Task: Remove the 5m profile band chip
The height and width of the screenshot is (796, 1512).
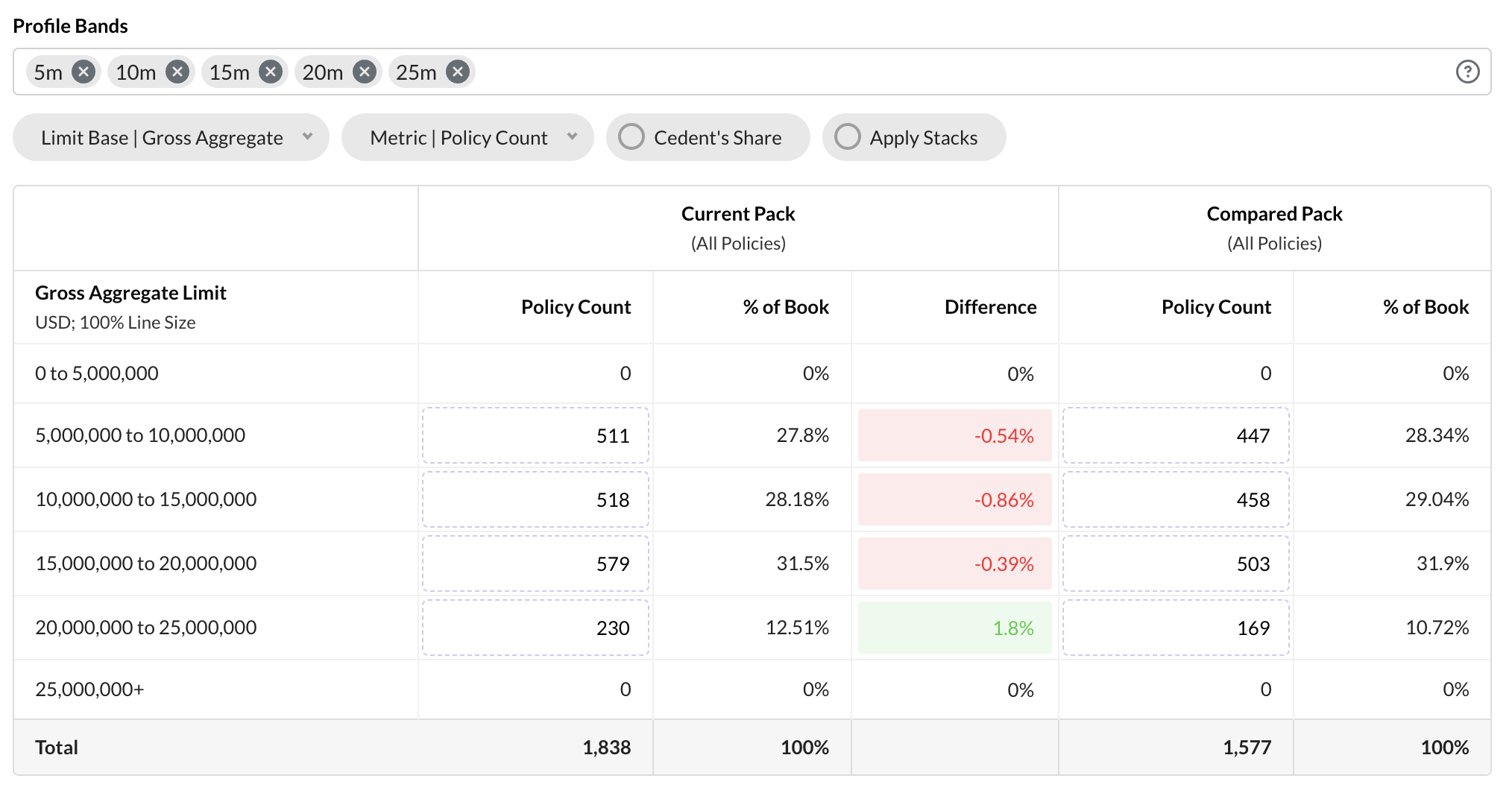Action: (x=84, y=72)
